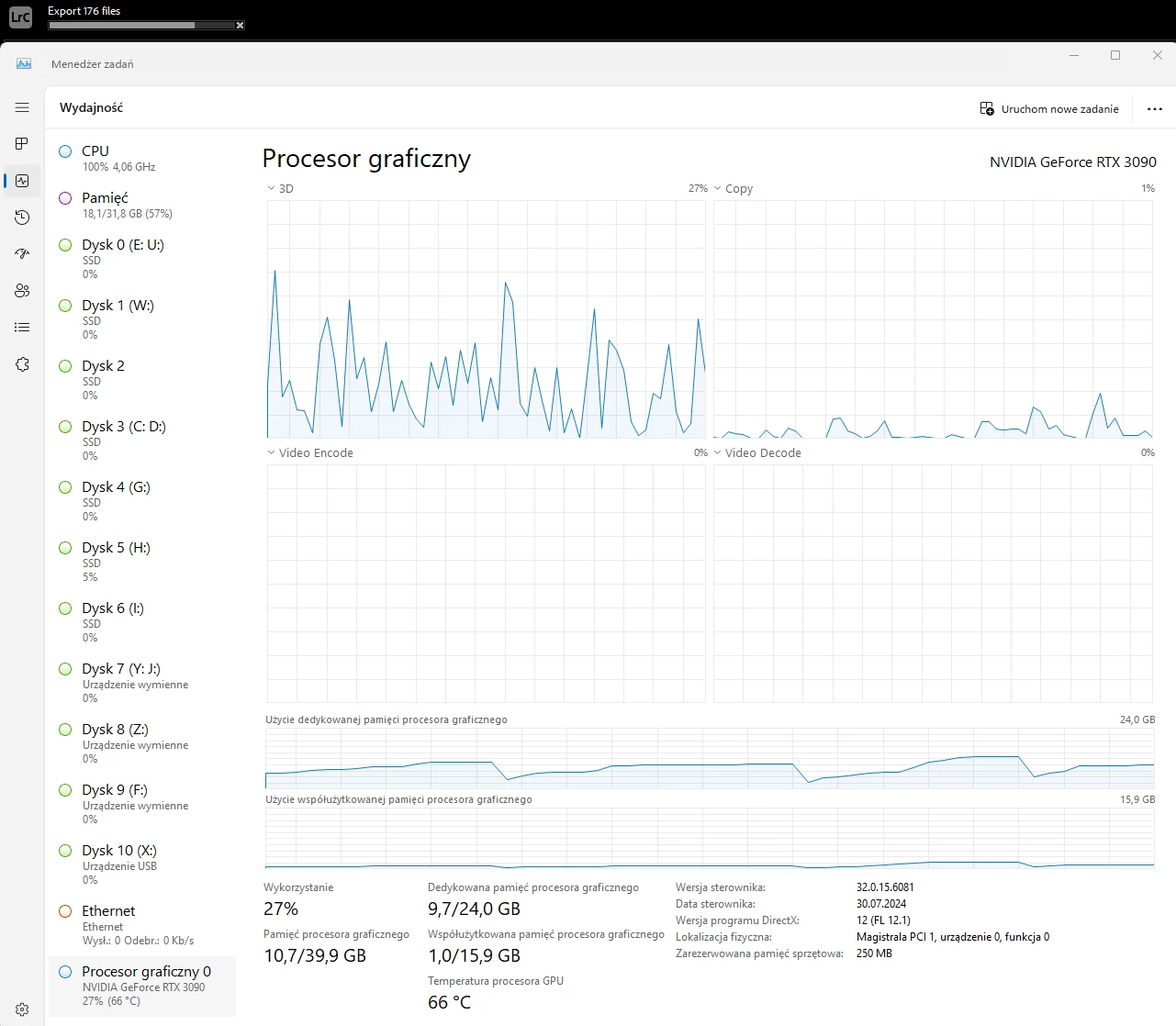Select CPU in the performance list

(141, 158)
